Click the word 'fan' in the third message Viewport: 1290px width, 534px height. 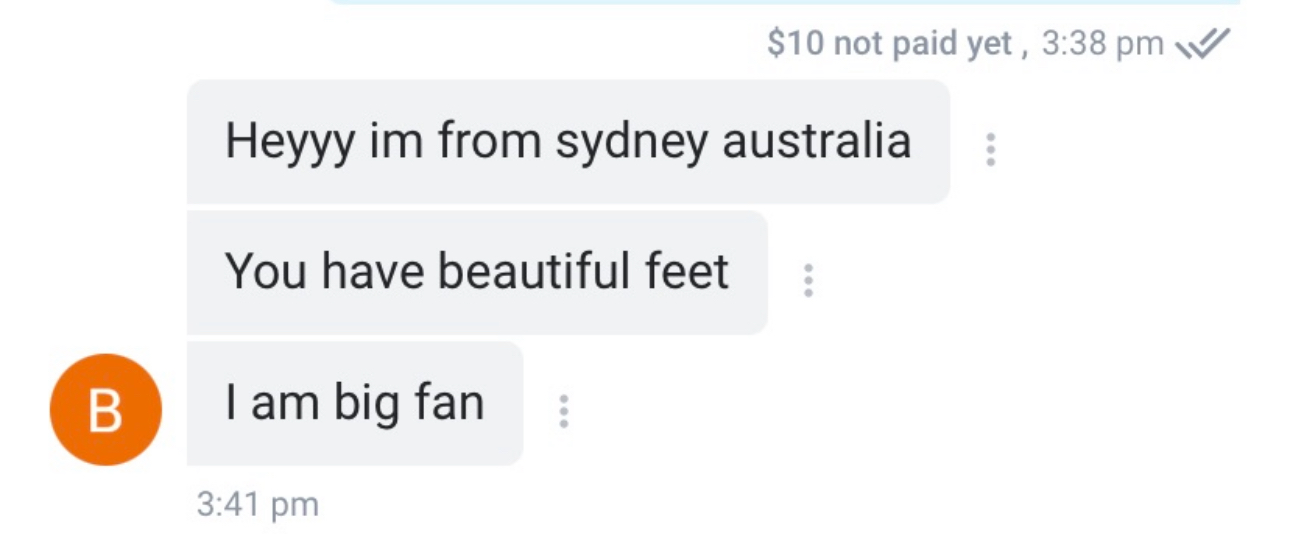coord(448,403)
